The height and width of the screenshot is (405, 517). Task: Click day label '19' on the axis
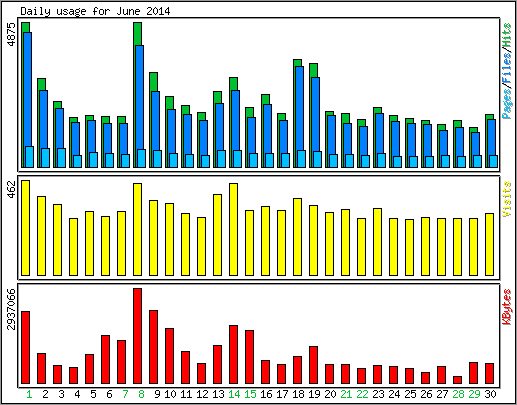pos(314,394)
